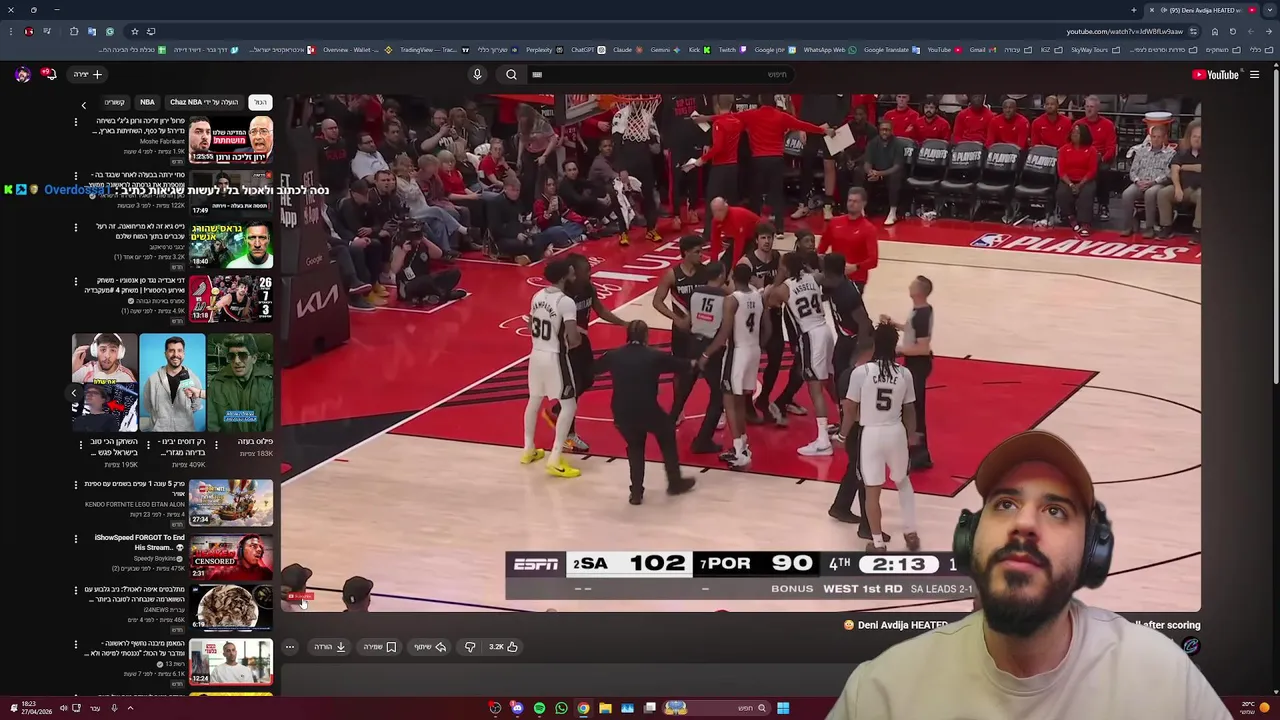
Task: Select the קשורים (Related) filter chip
Action: pos(115,102)
